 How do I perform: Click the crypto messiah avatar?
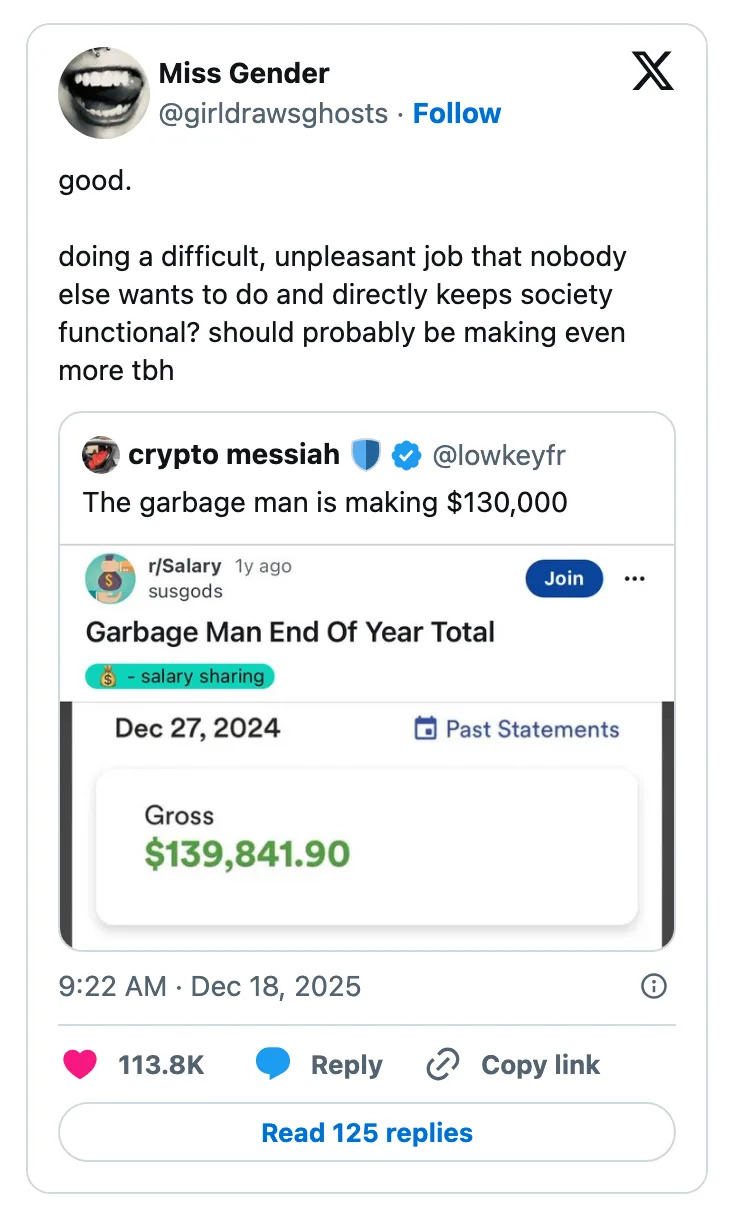coord(102,456)
